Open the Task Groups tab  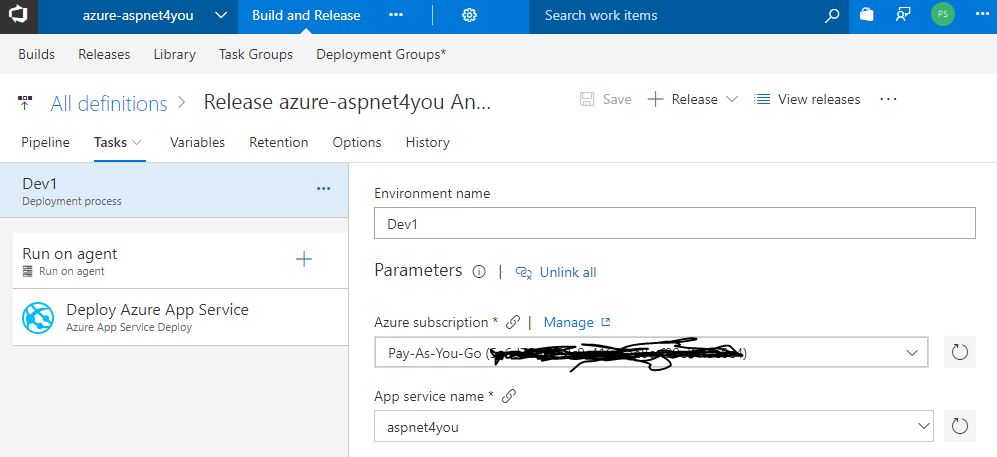coord(256,55)
